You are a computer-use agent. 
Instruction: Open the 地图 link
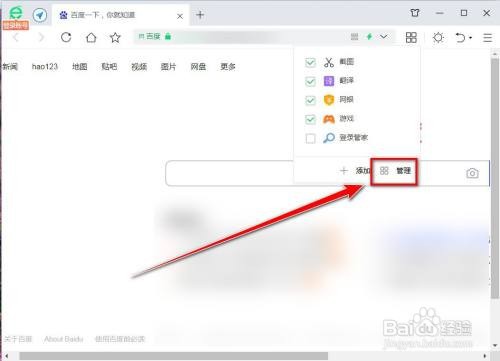click(80, 67)
